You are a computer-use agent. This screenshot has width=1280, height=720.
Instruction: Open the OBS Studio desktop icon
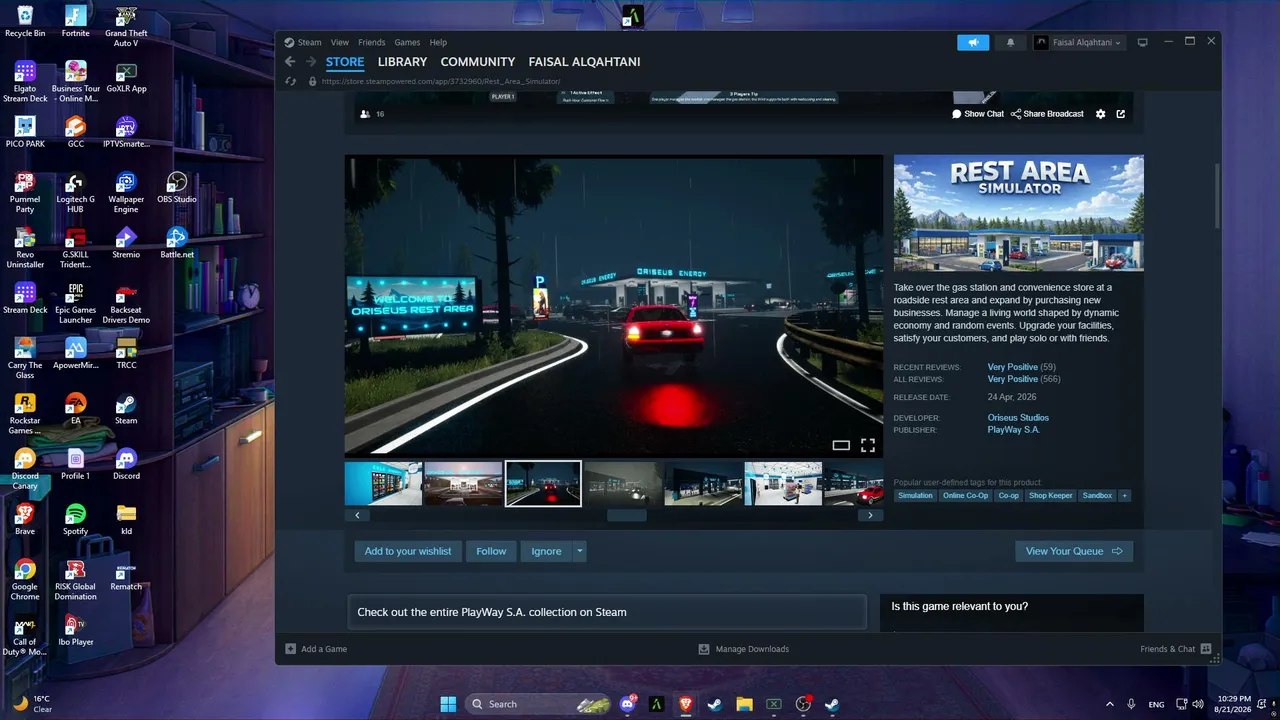click(177, 187)
